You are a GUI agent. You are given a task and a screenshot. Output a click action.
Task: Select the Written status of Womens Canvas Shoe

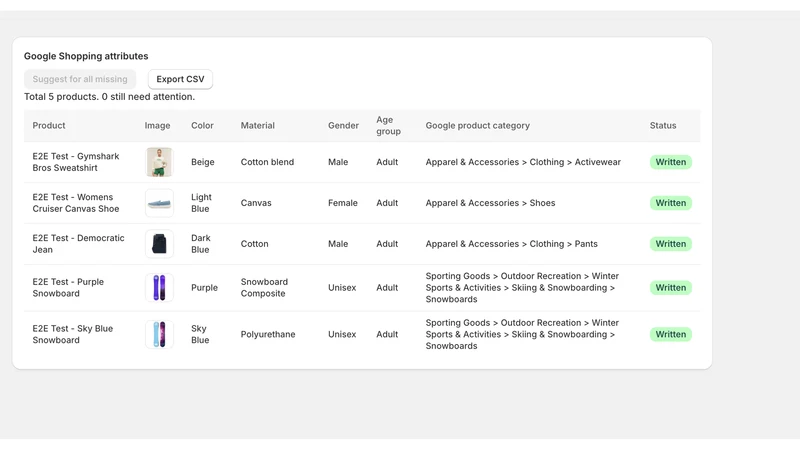pos(670,203)
